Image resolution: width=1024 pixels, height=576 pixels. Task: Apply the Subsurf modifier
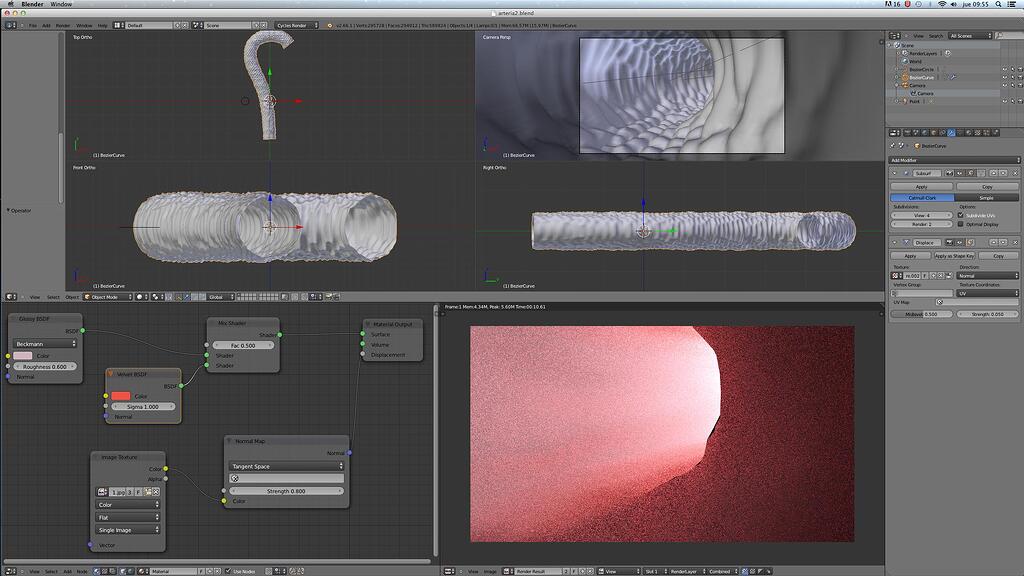[921, 187]
